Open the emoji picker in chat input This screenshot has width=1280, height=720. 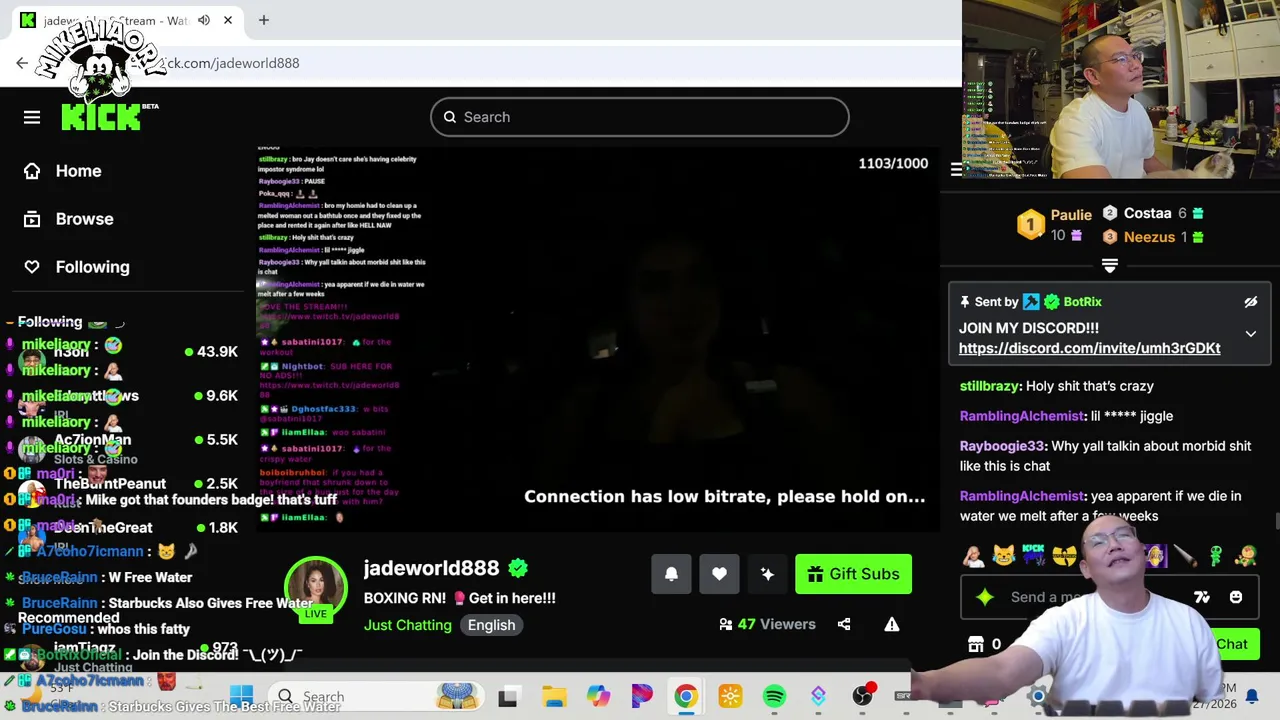1236,597
